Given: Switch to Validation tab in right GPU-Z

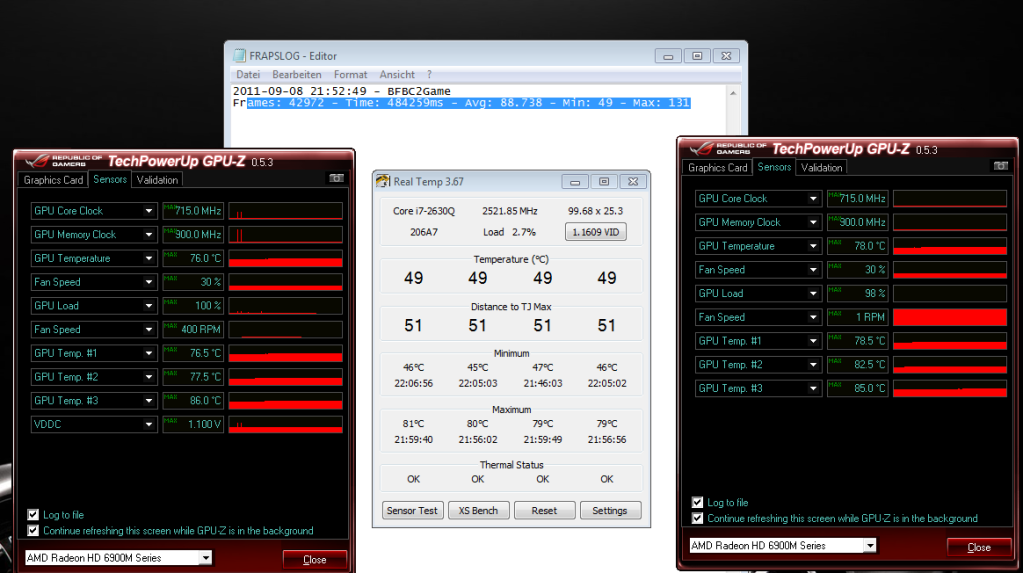Looking at the screenshot, I should point(821,168).
